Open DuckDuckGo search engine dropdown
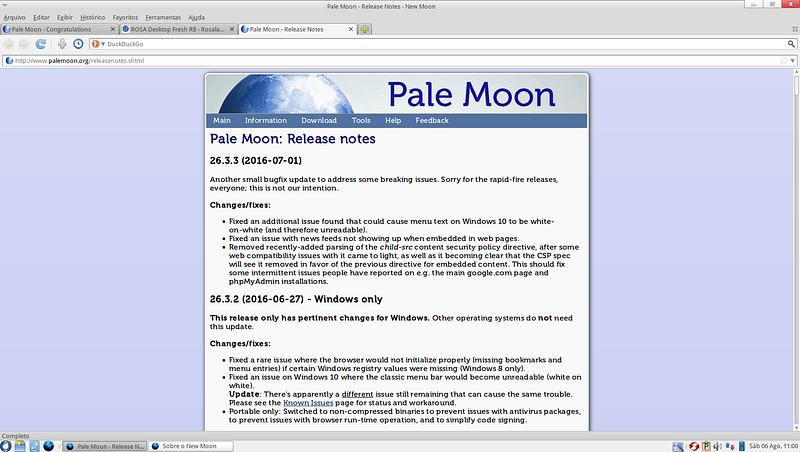Viewport: 800px width, 452px height. pos(98,44)
